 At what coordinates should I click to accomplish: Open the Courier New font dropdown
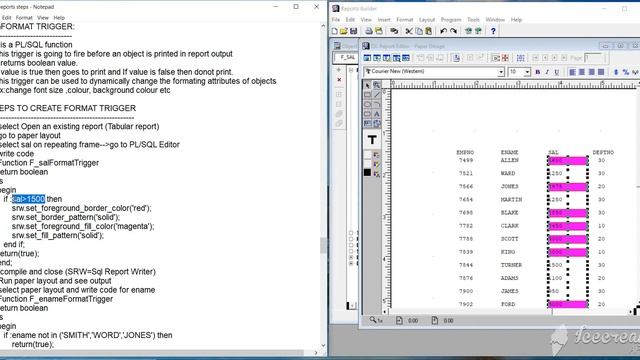[501, 72]
